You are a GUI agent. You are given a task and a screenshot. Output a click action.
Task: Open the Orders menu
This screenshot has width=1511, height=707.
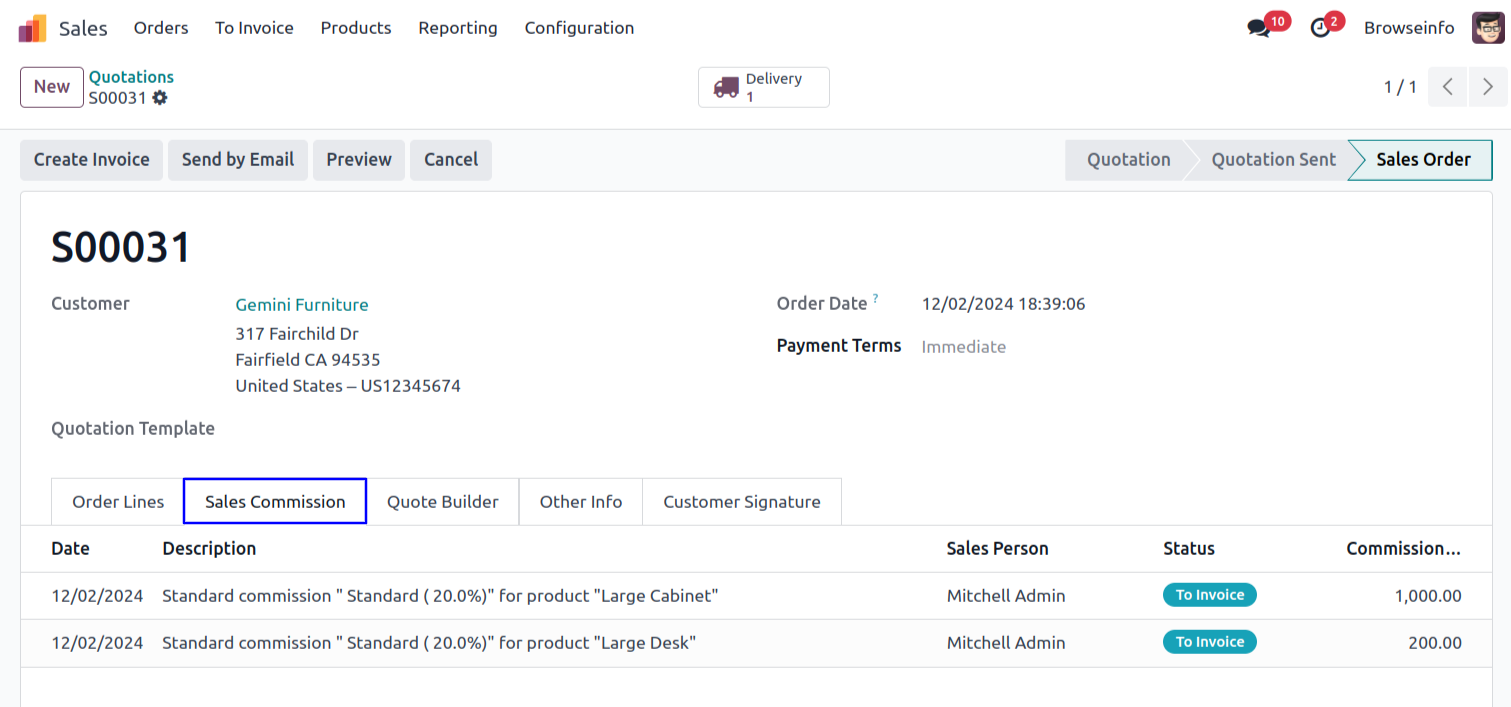(161, 28)
